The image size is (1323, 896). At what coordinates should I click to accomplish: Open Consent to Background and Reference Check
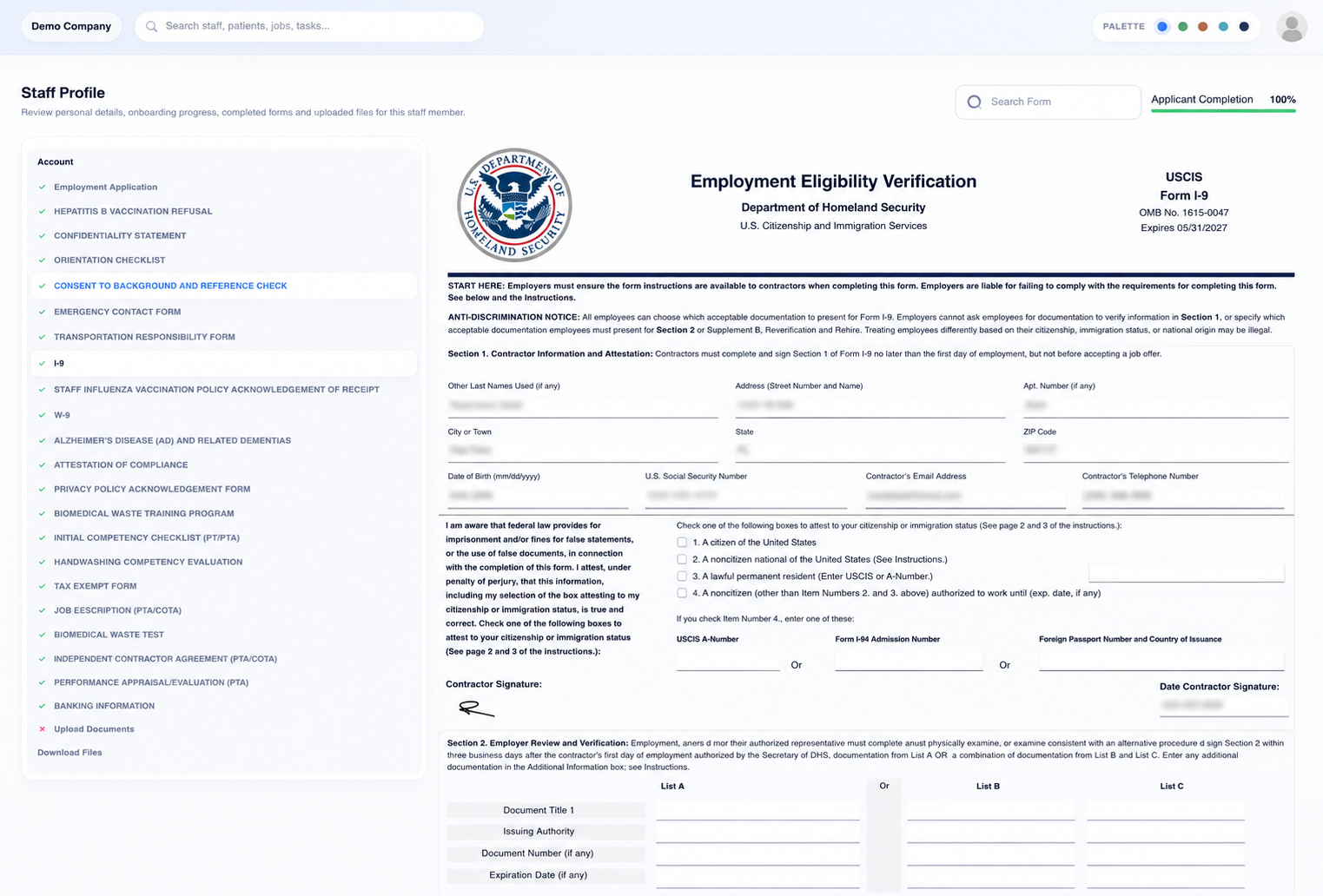pos(223,286)
